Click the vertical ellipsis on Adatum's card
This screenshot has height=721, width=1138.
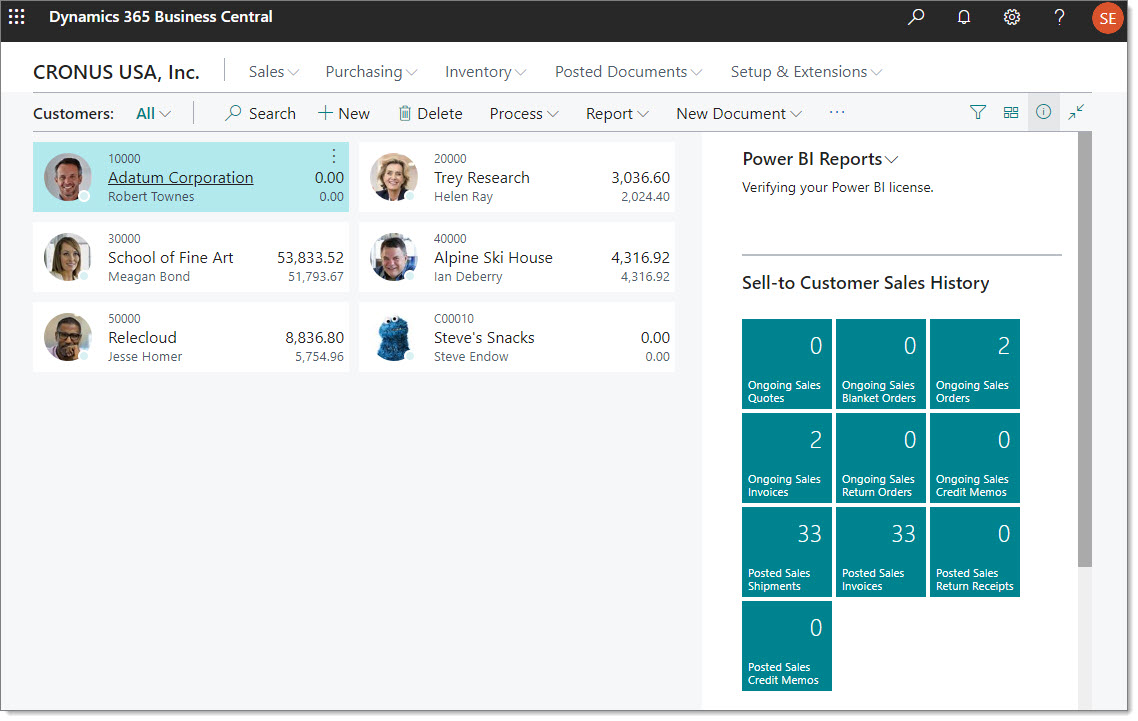pos(333,156)
